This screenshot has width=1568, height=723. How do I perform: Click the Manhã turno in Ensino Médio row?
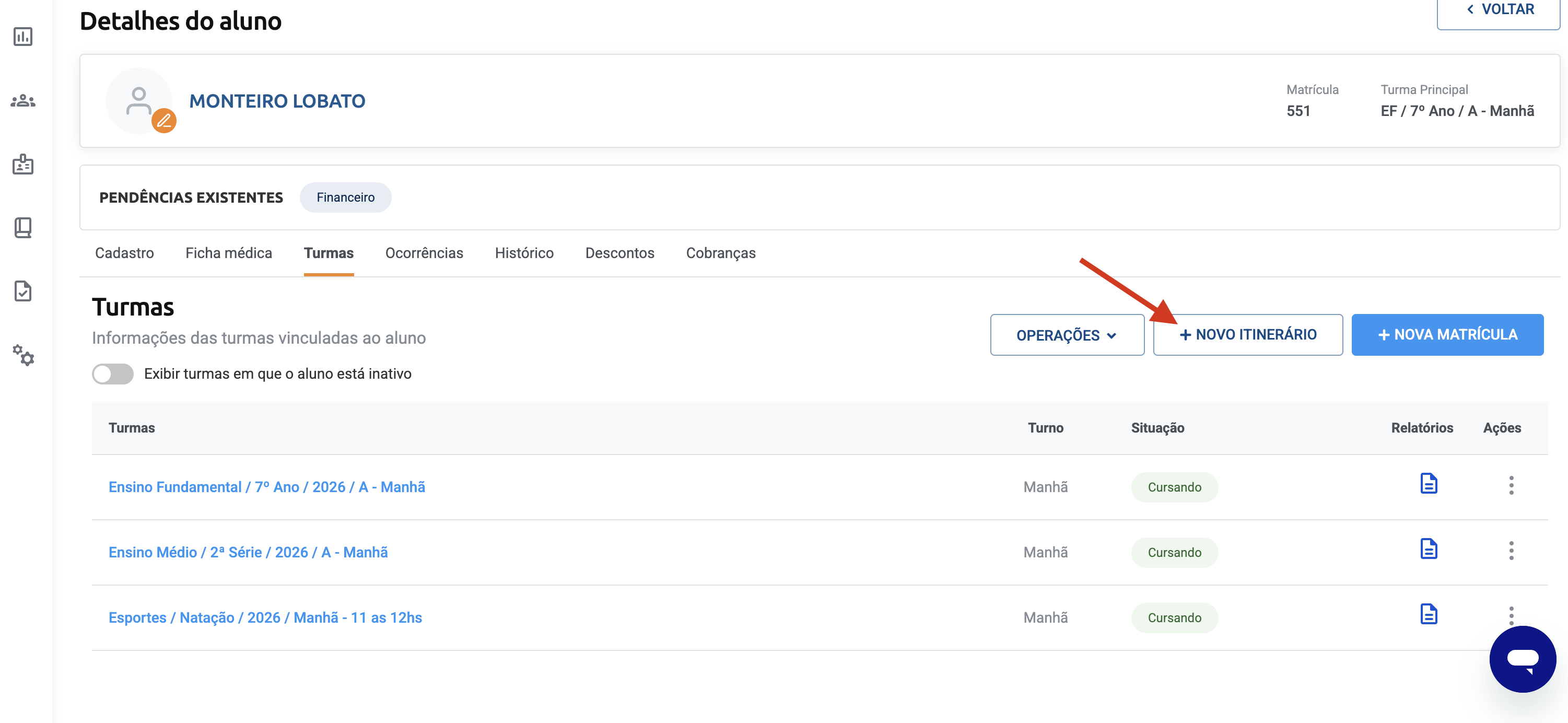coord(1045,552)
